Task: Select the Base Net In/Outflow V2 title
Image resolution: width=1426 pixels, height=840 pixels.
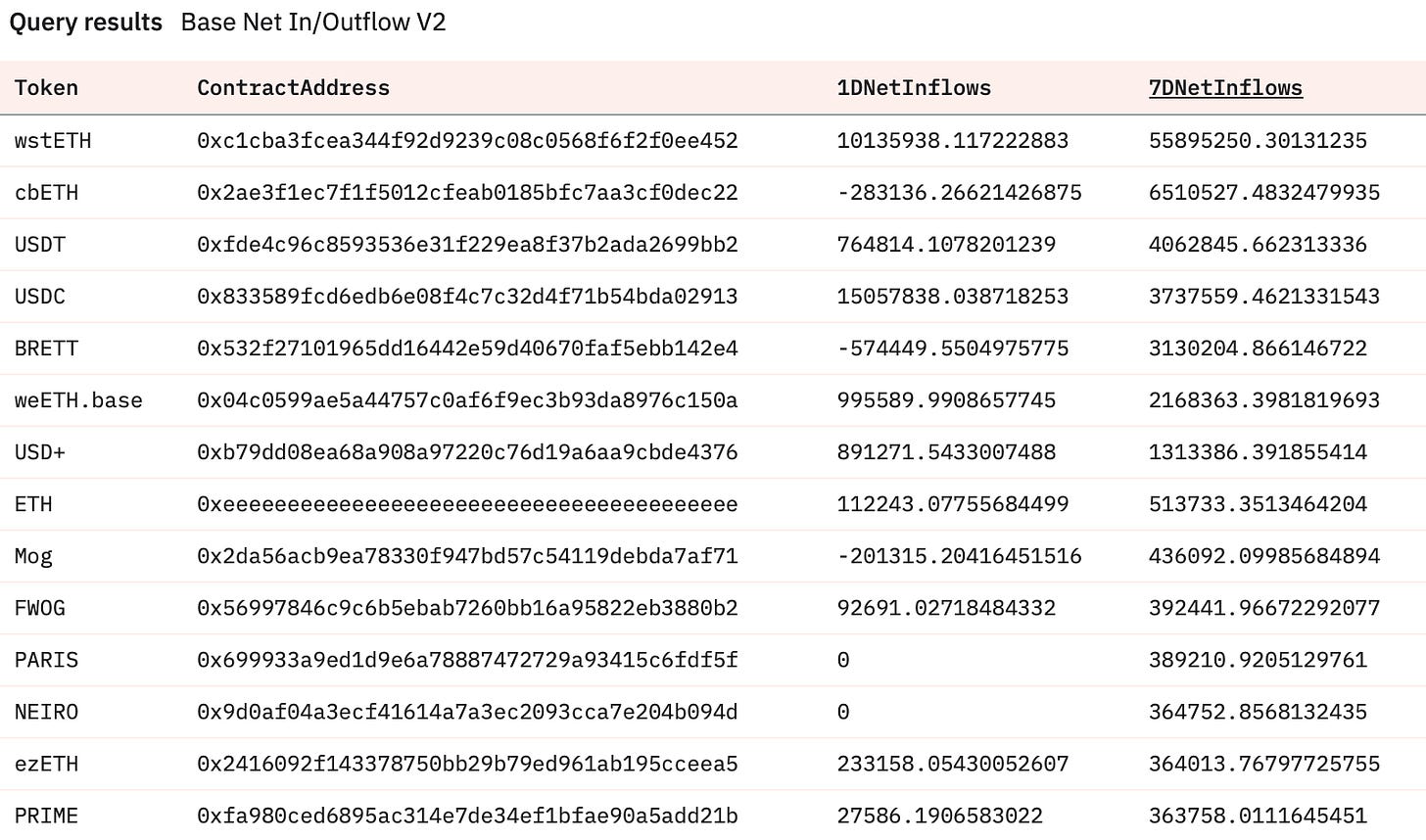Action: pyautogui.click(x=313, y=23)
